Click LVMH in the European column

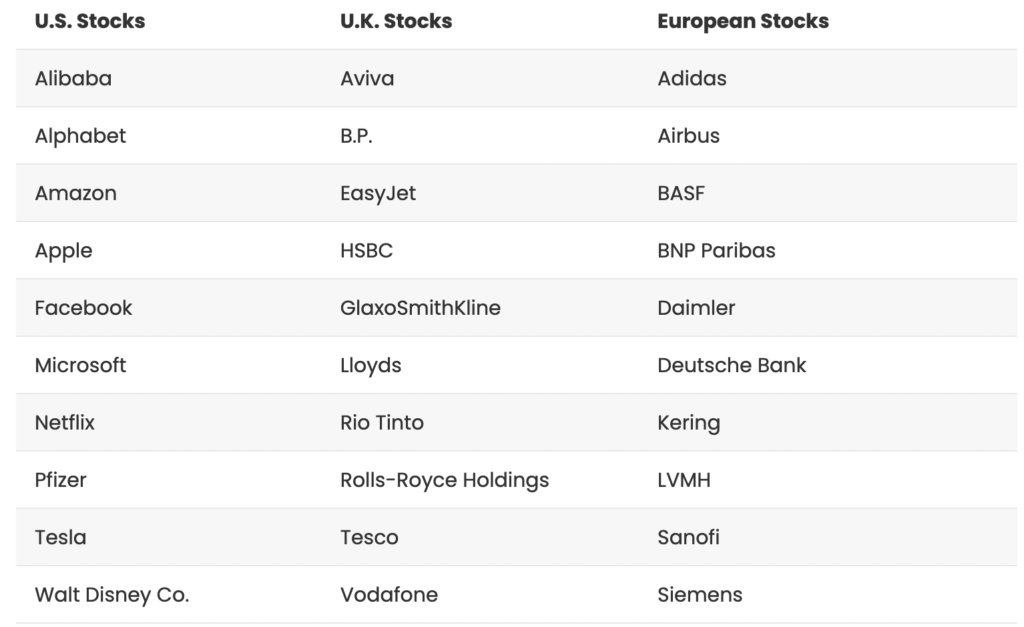point(684,480)
